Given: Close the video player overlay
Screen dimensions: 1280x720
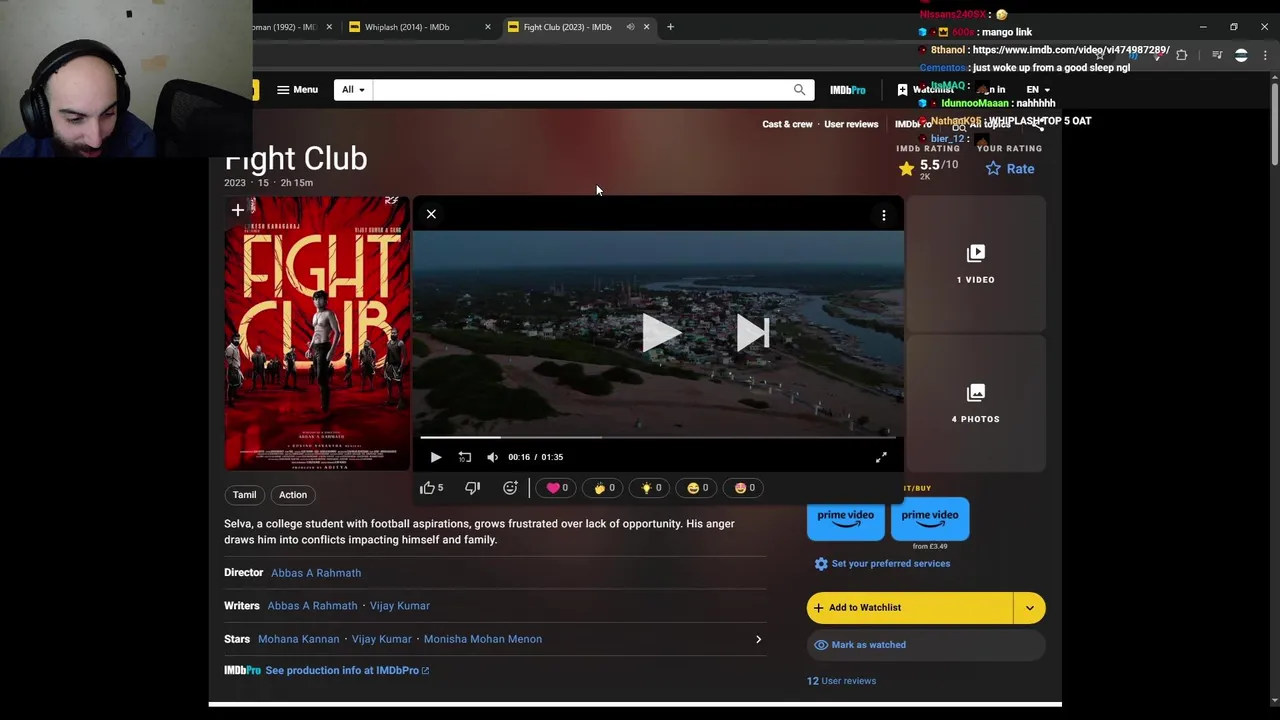Looking at the screenshot, I should (431, 214).
